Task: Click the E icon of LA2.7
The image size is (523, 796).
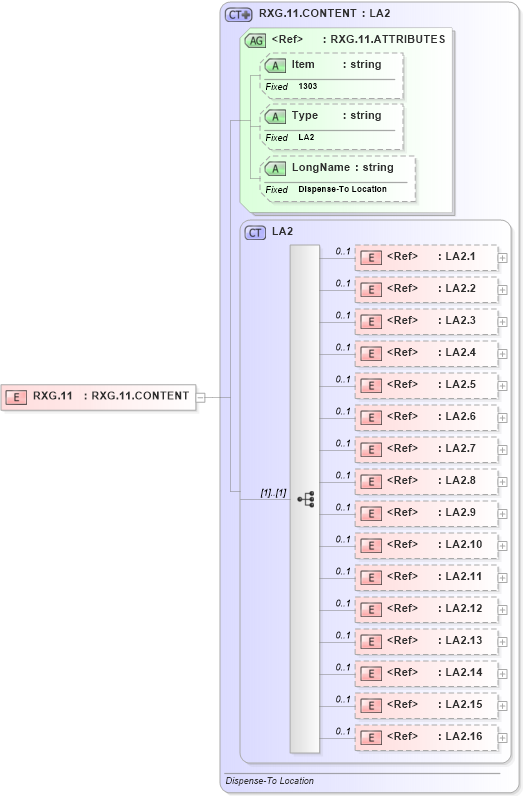Action: [371, 450]
